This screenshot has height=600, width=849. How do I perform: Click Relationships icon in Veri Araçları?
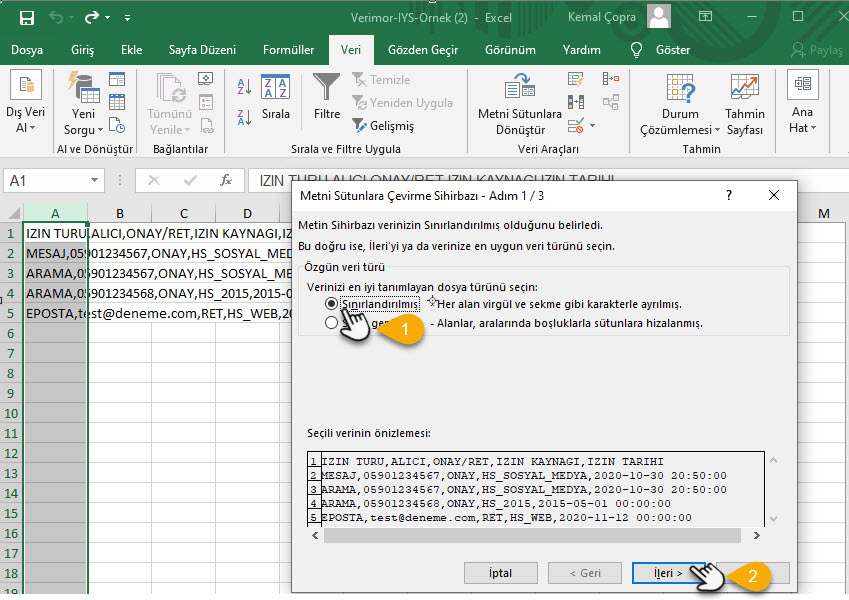click(611, 102)
